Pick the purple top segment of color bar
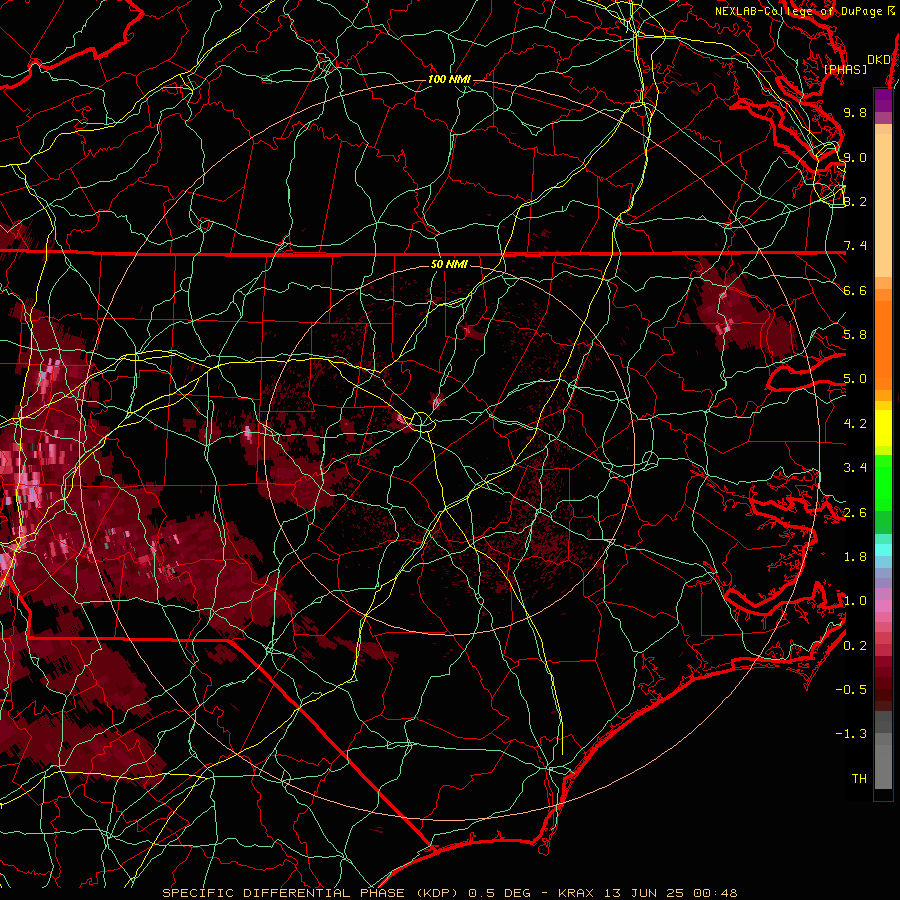 tap(883, 100)
